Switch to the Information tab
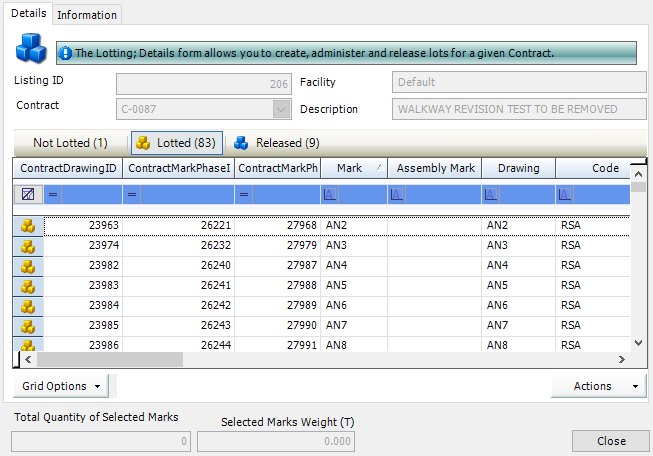 [87, 15]
